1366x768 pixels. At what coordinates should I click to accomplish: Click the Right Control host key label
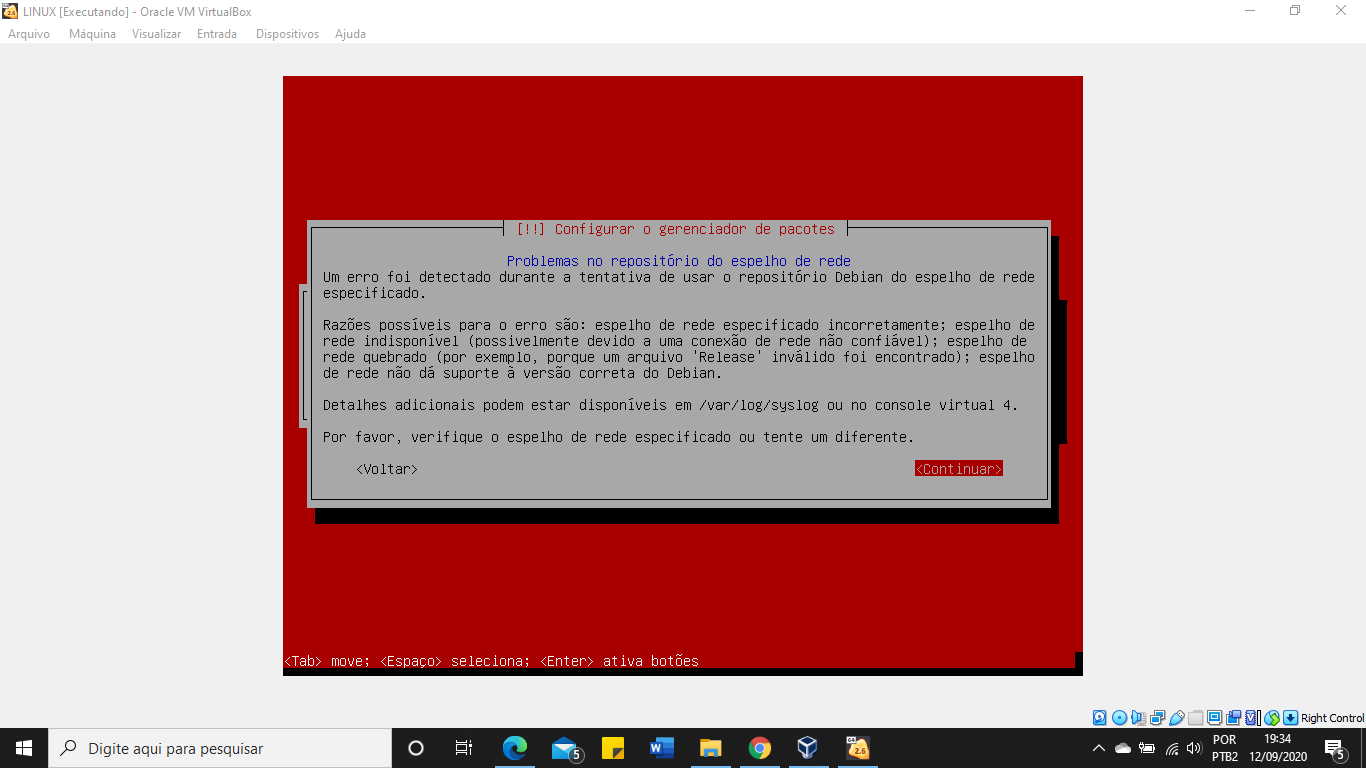click(x=1332, y=718)
